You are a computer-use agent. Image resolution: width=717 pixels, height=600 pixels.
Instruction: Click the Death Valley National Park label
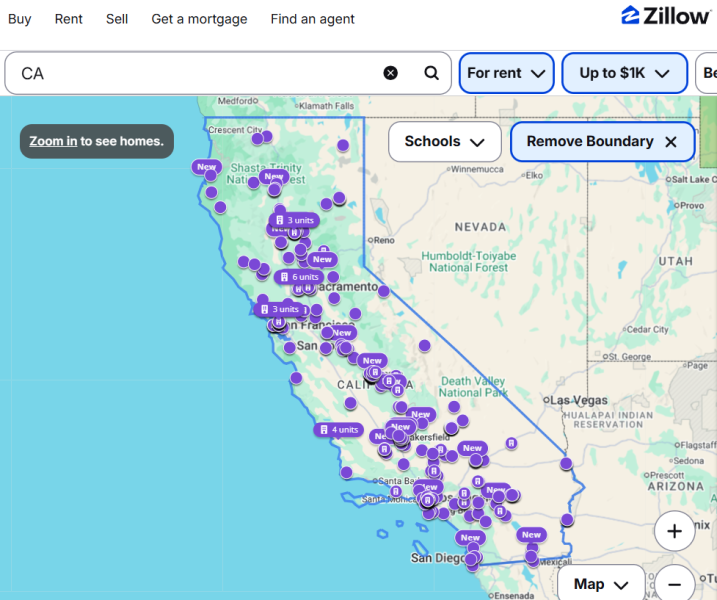click(473, 387)
